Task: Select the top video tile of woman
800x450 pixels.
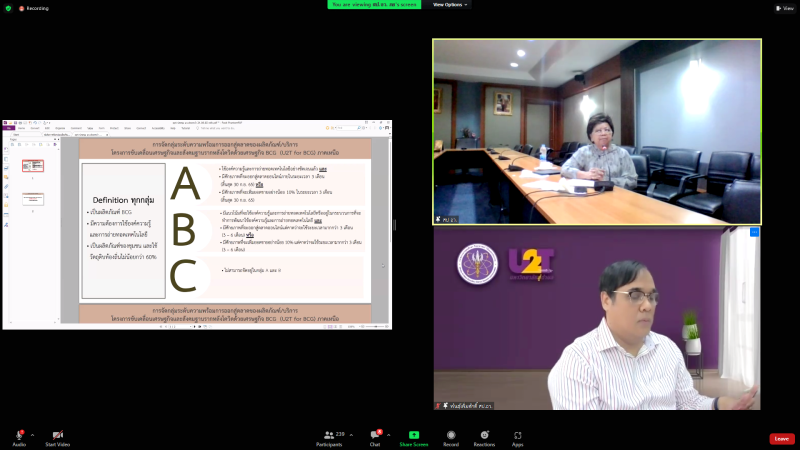Action: 596,131
